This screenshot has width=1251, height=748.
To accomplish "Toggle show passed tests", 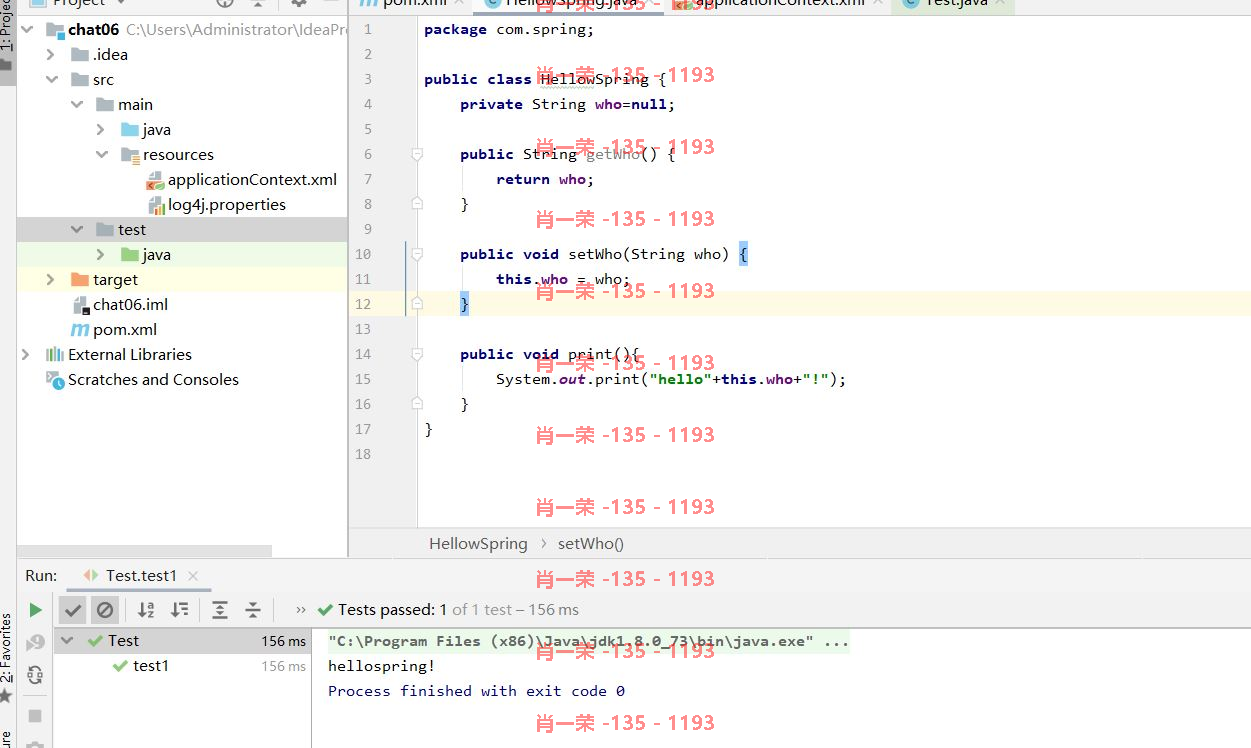I will click(x=73, y=610).
